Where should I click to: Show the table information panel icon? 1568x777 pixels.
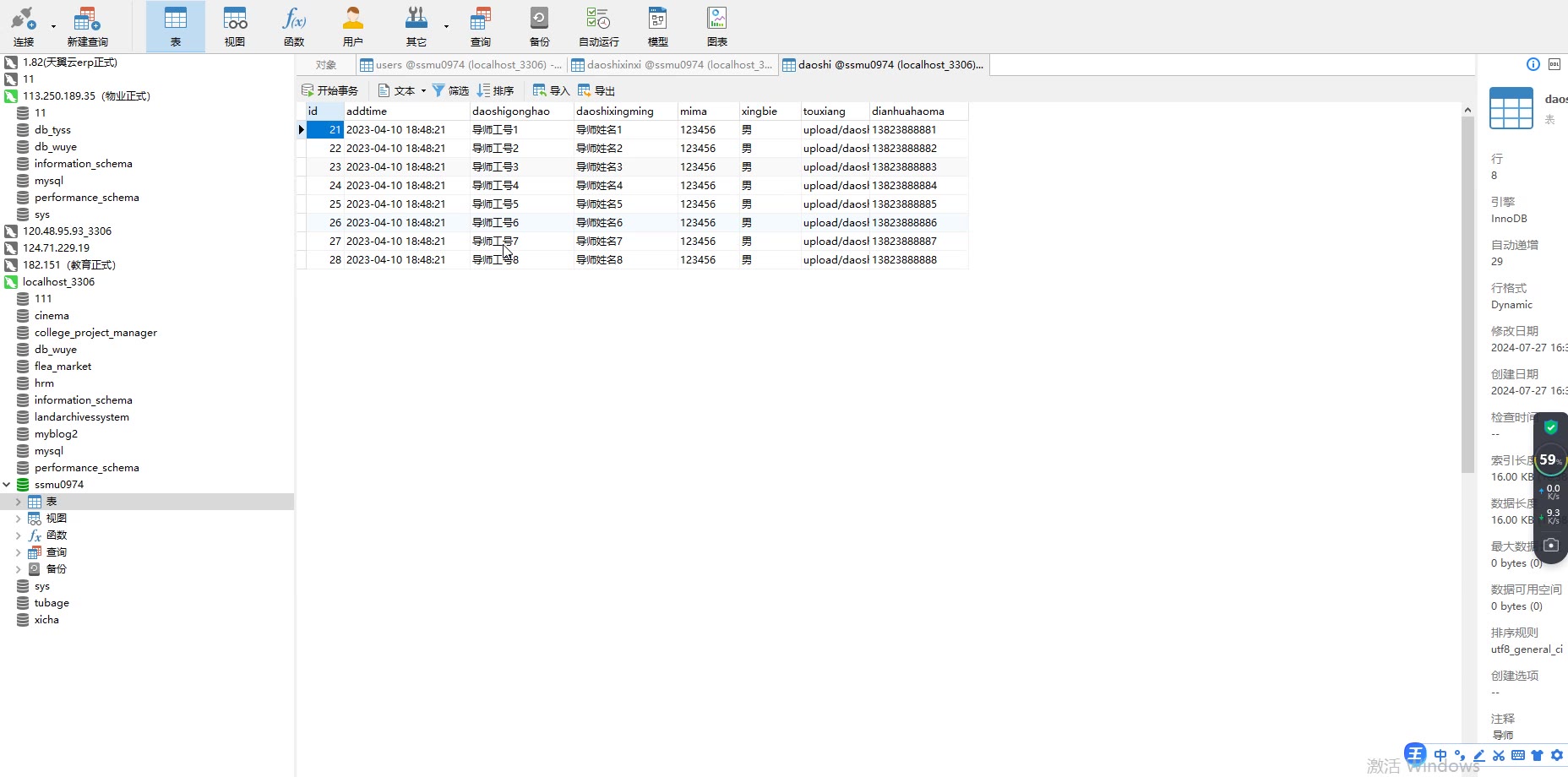click(x=1533, y=64)
